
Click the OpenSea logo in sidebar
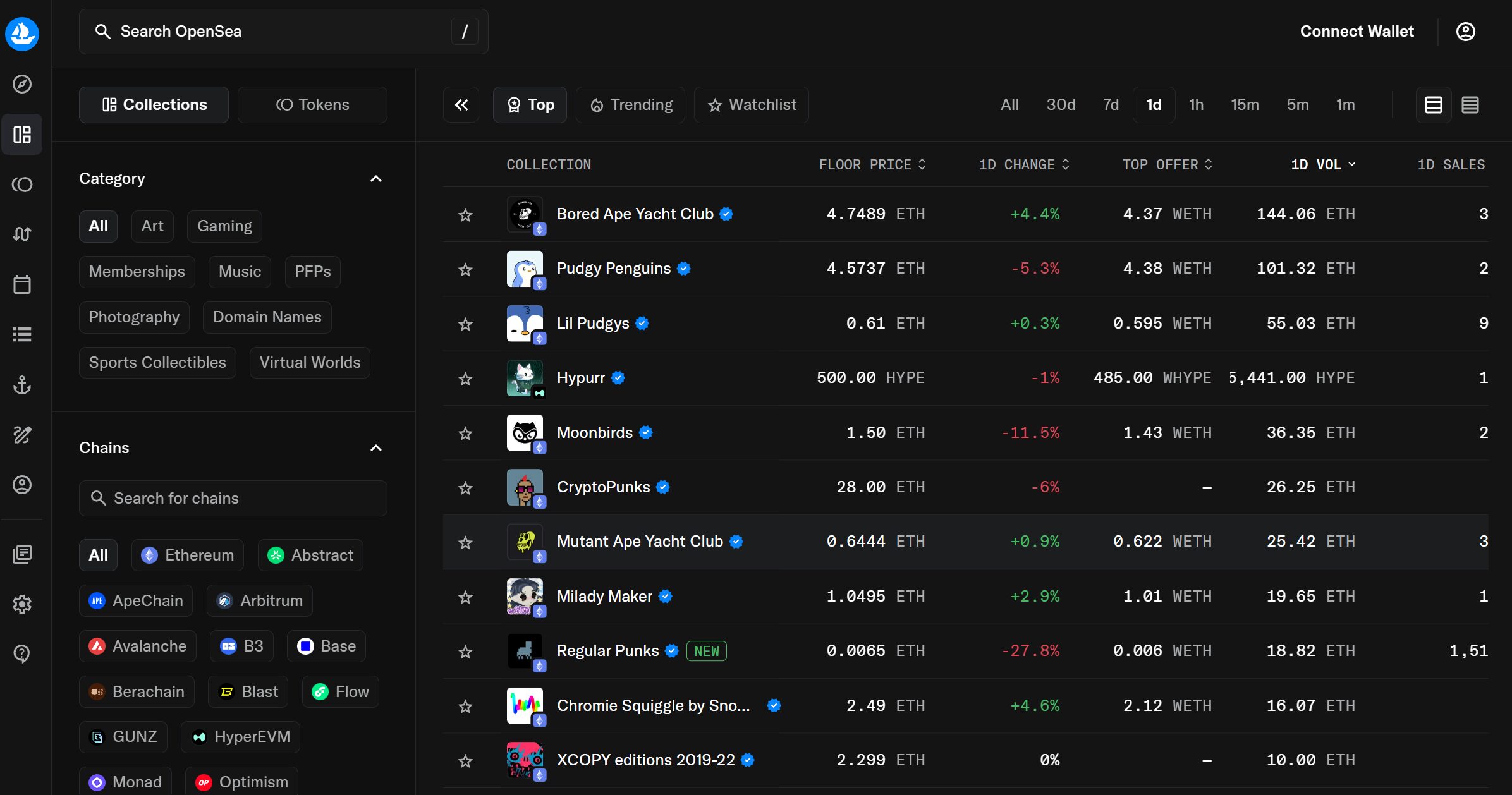click(x=22, y=33)
